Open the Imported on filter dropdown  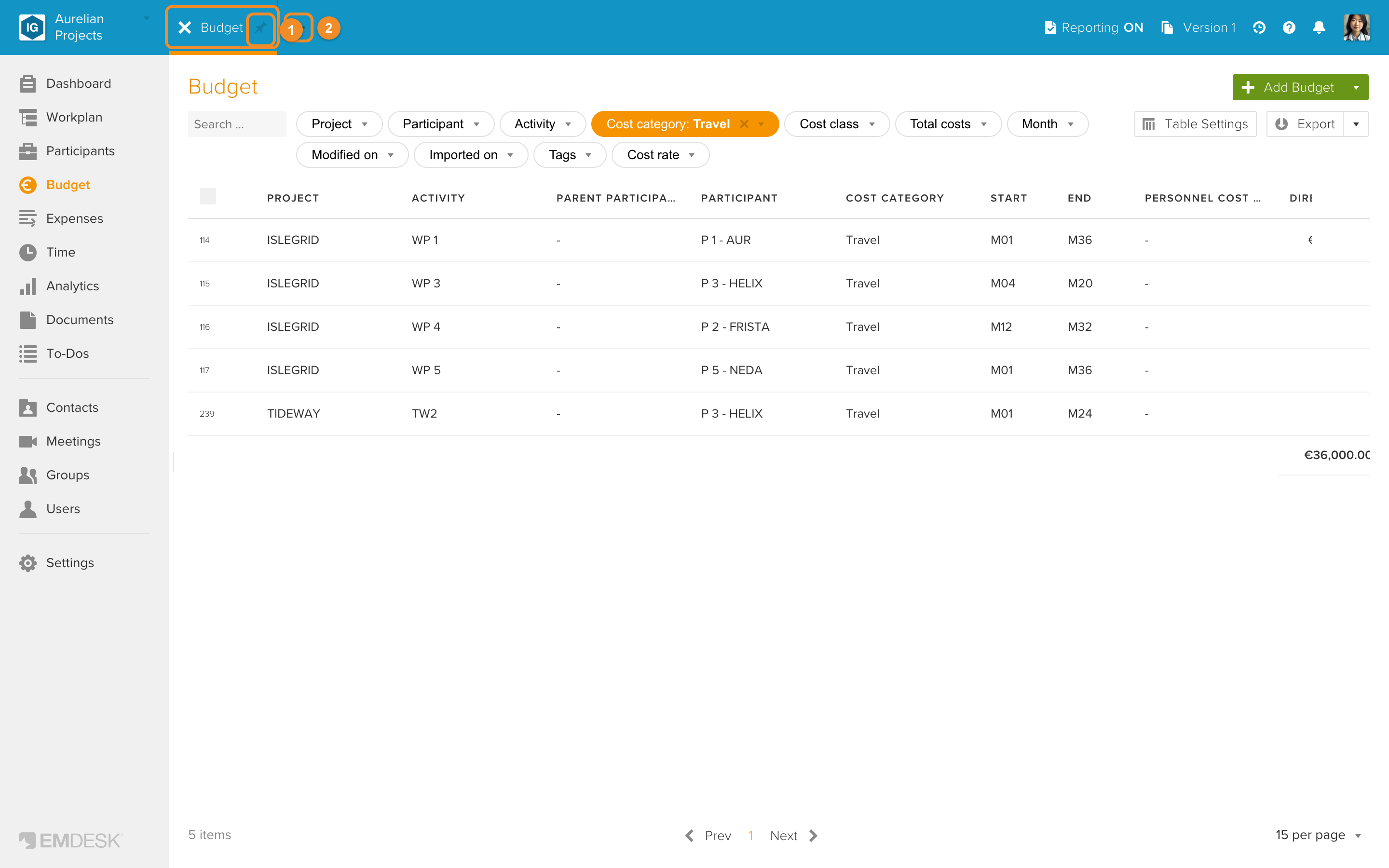[x=471, y=155]
